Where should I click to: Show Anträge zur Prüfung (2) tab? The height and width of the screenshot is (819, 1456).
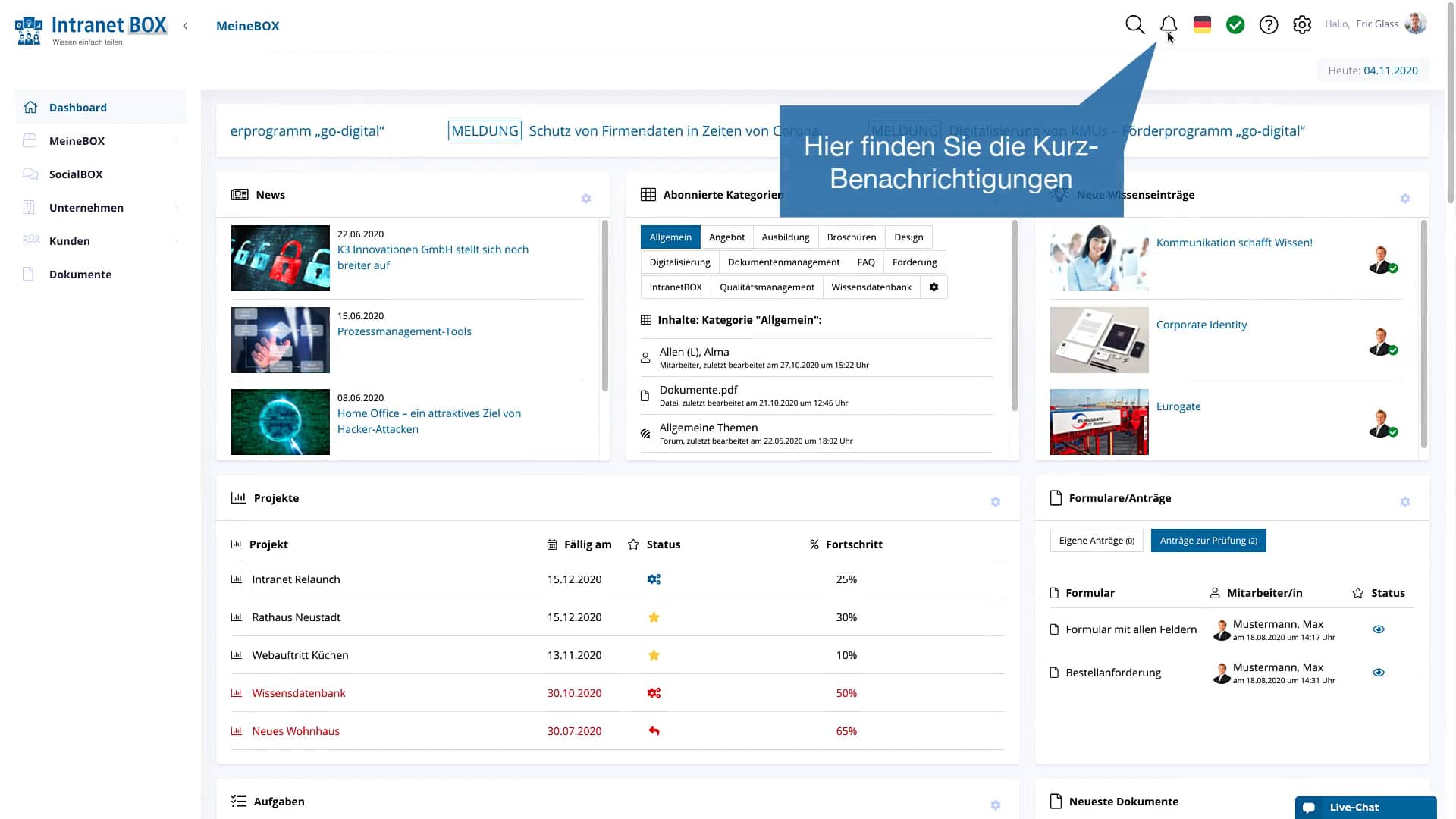(1208, 540)
